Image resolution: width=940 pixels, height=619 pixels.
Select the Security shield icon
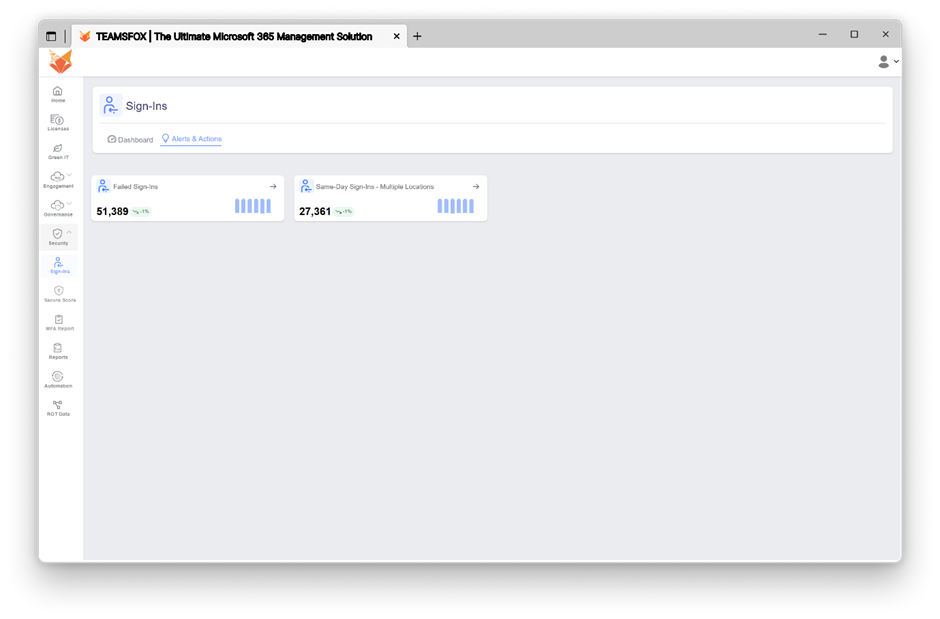point(58,234)
